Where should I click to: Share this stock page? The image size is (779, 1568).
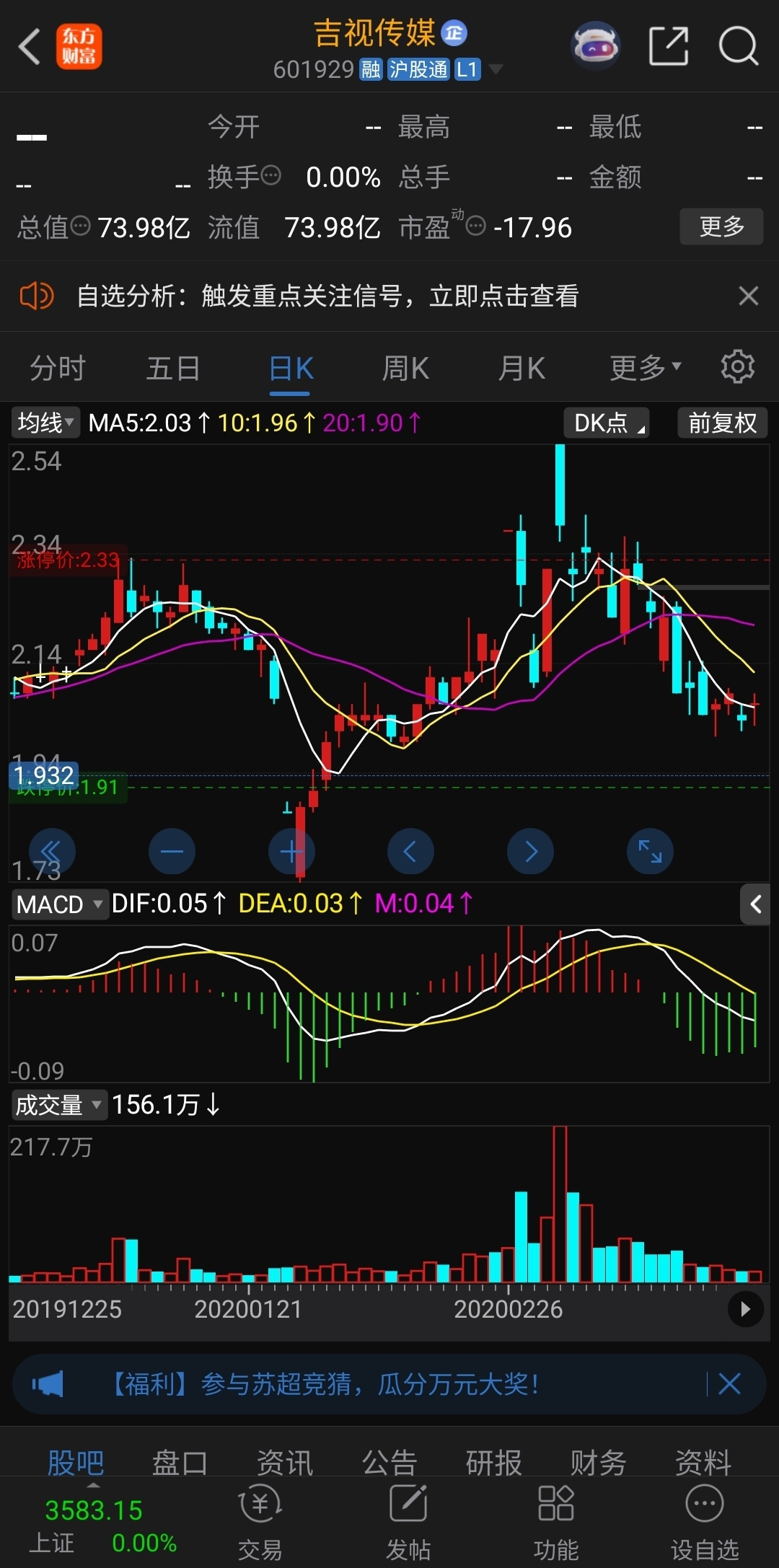tap(669, 47)
